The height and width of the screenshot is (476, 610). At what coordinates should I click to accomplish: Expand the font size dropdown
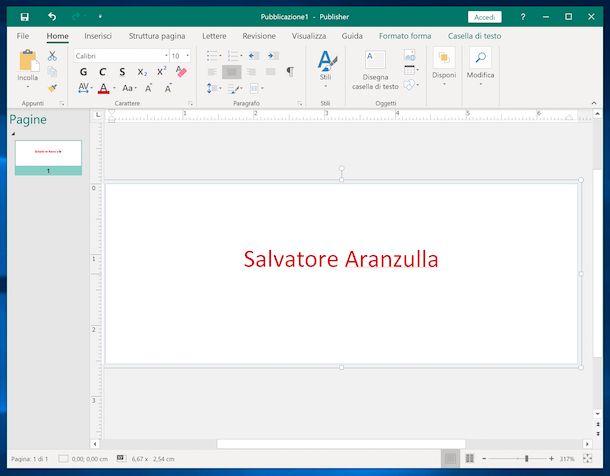coord(187,56)
